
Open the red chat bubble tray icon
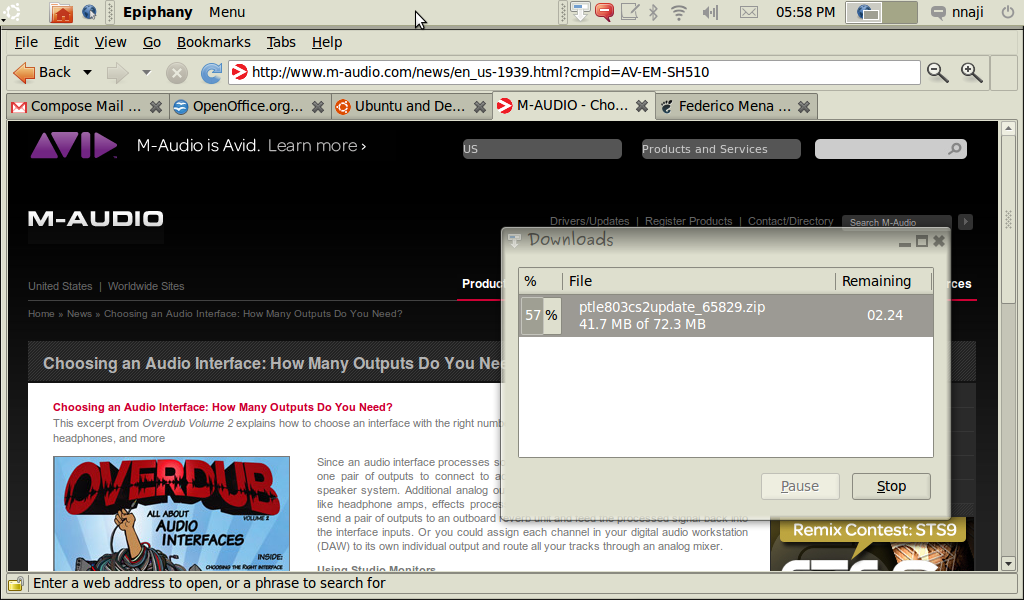point(605,12)
